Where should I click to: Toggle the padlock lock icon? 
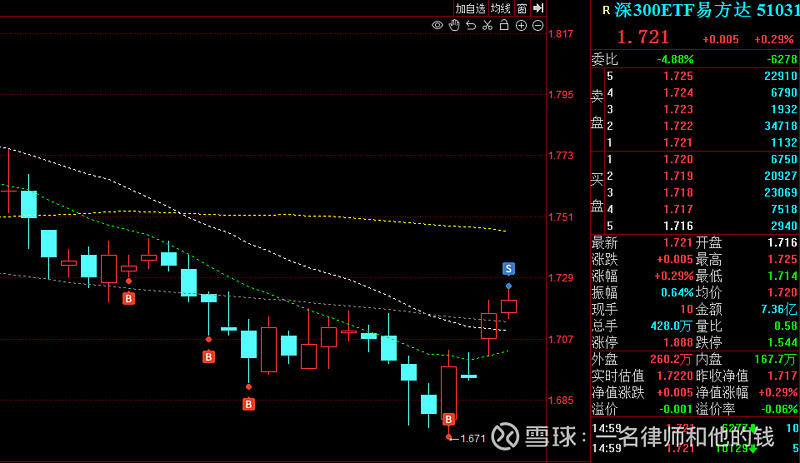[x=504, y=25]
